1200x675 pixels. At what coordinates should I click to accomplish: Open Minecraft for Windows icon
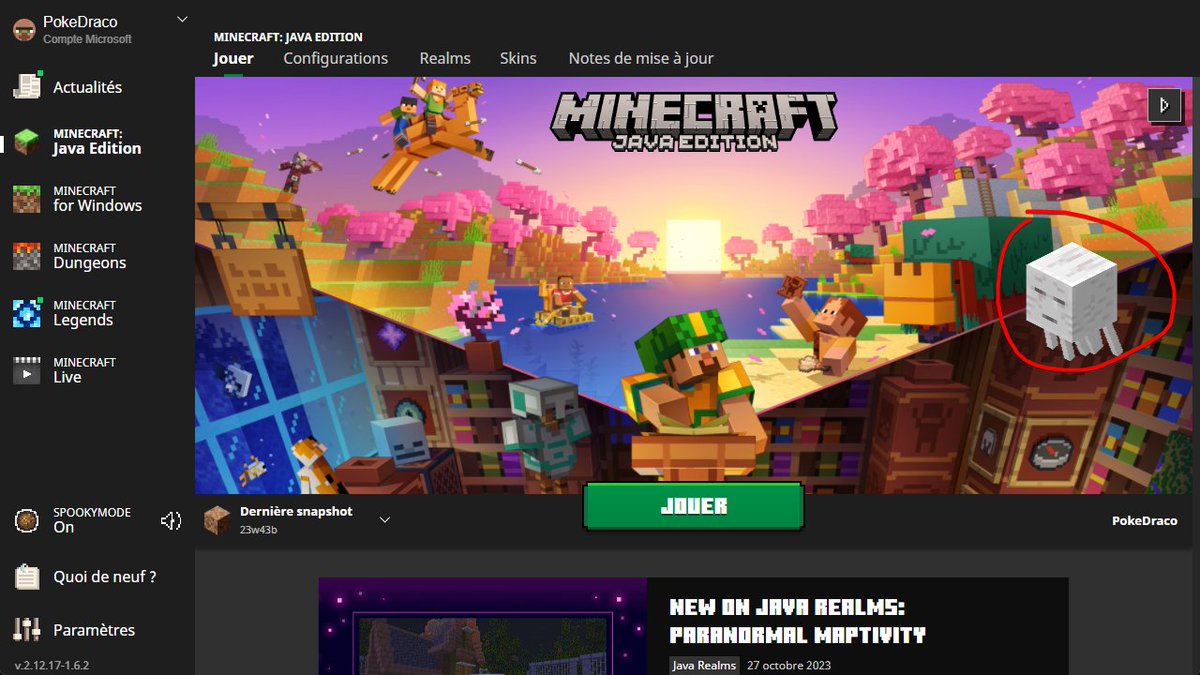point(26,198)
